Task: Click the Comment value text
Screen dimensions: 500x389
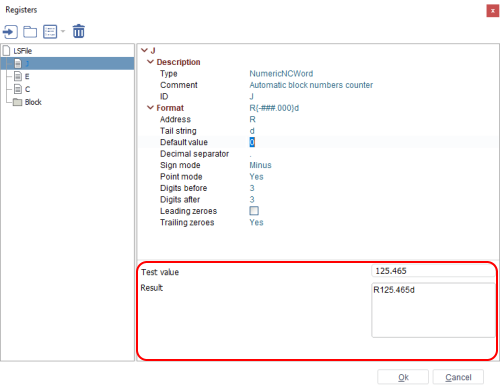Action: (311, 85)
